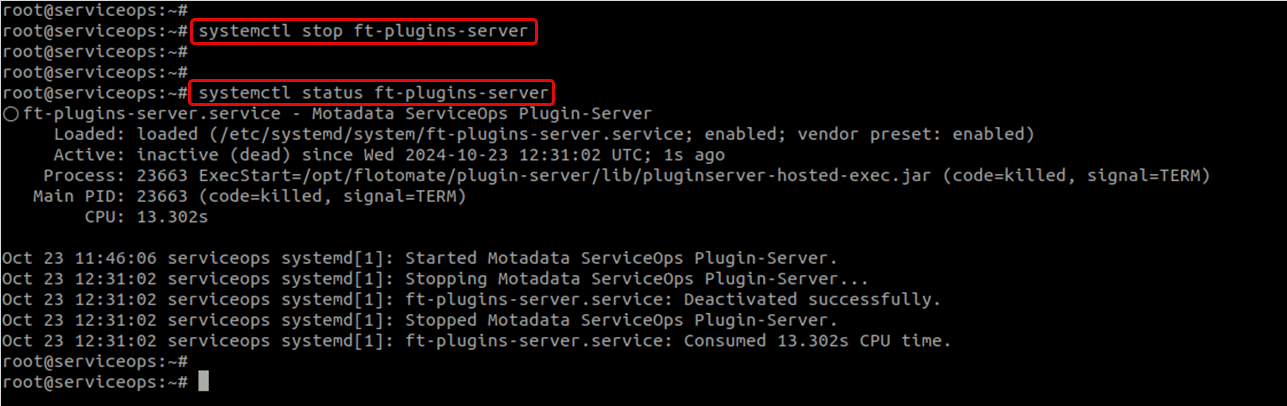This screenshot has width=1287, height=406.
Task: Click the Oct 23 11:46:06 log timestamp
Action: tap(79, 258)
